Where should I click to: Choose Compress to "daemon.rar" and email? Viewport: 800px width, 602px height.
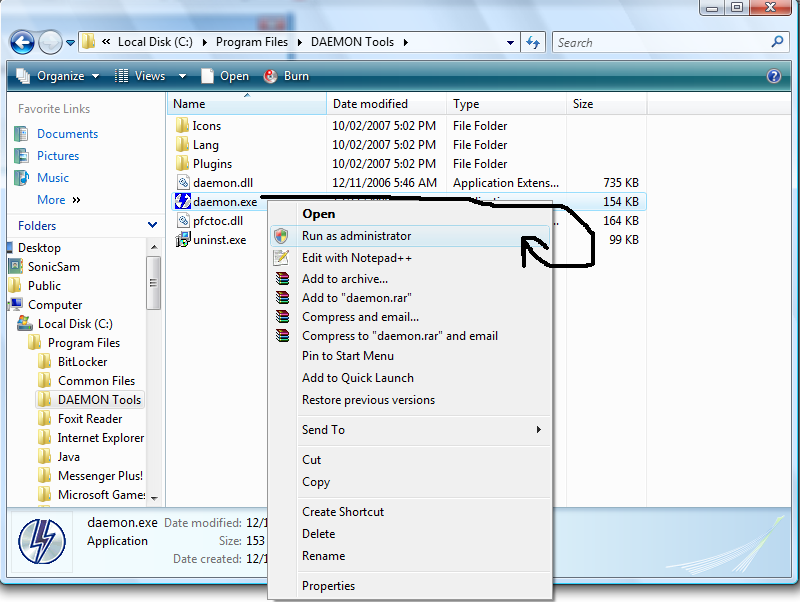pos(410,336)
